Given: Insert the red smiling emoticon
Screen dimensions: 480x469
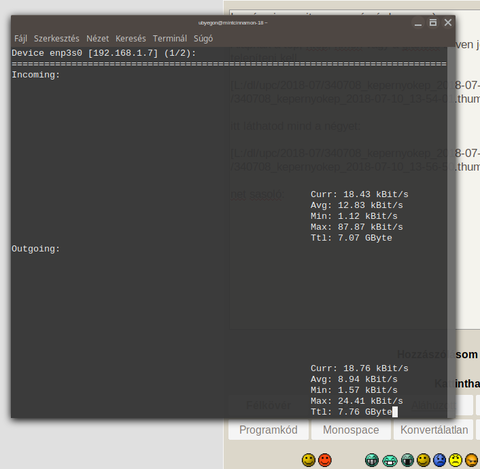Looking at the screenshot, I should point(325,460).
